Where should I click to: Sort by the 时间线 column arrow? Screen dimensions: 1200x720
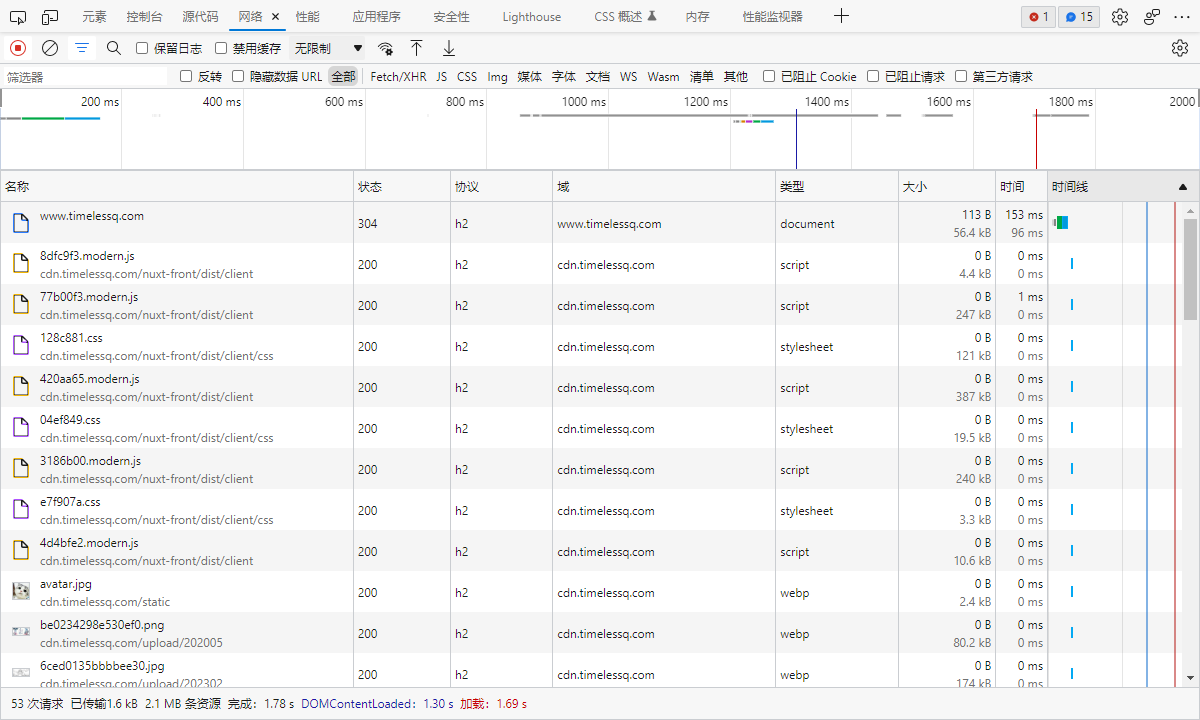click(x=1183, y=187)
